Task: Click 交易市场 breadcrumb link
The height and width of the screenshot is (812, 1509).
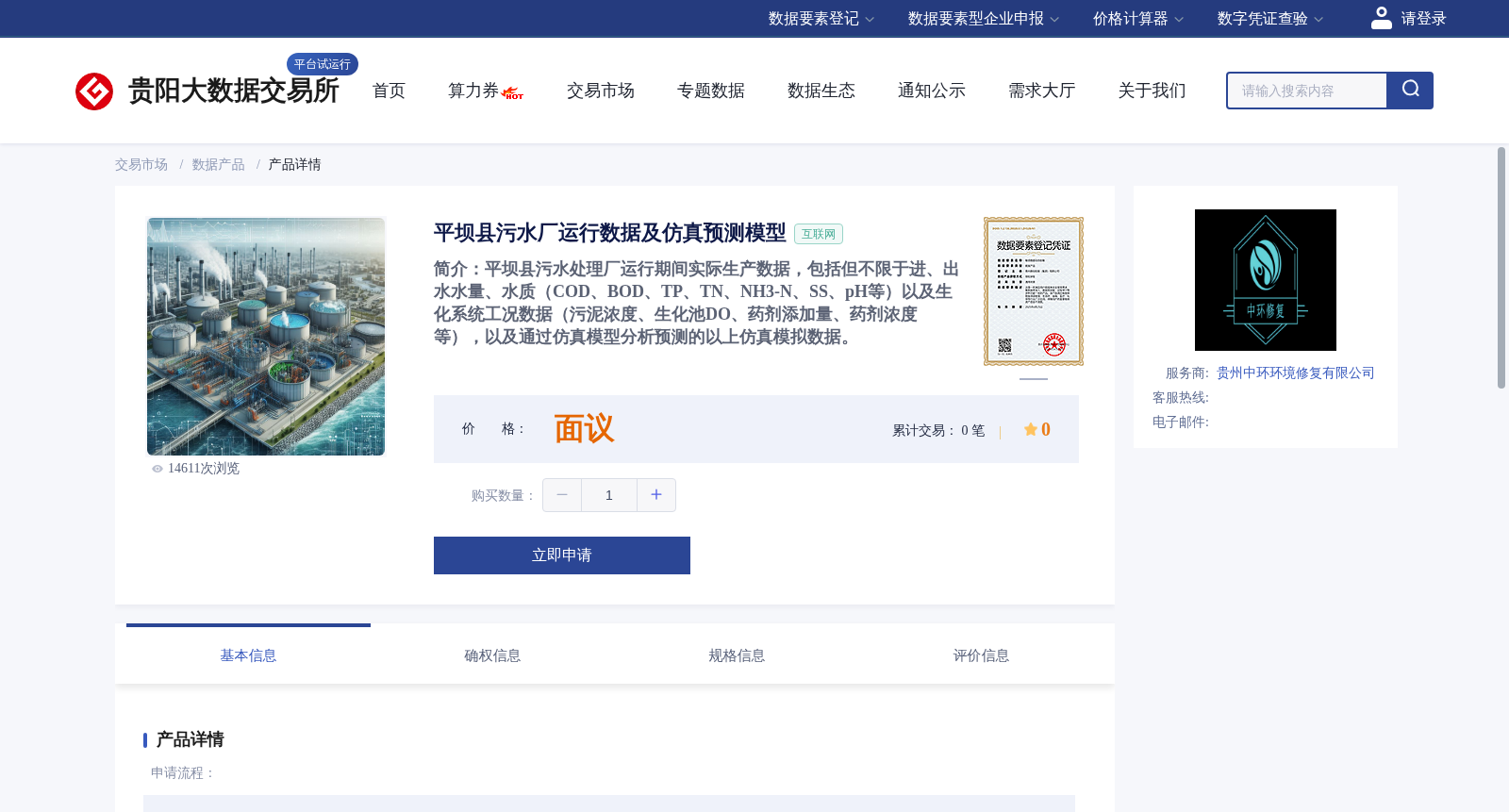Action: click(x=141, y=165)
